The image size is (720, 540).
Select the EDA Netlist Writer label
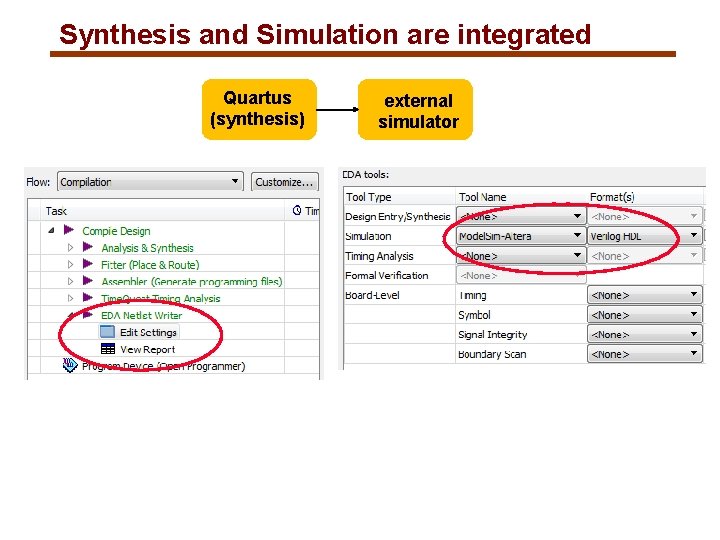click(141, 315)
